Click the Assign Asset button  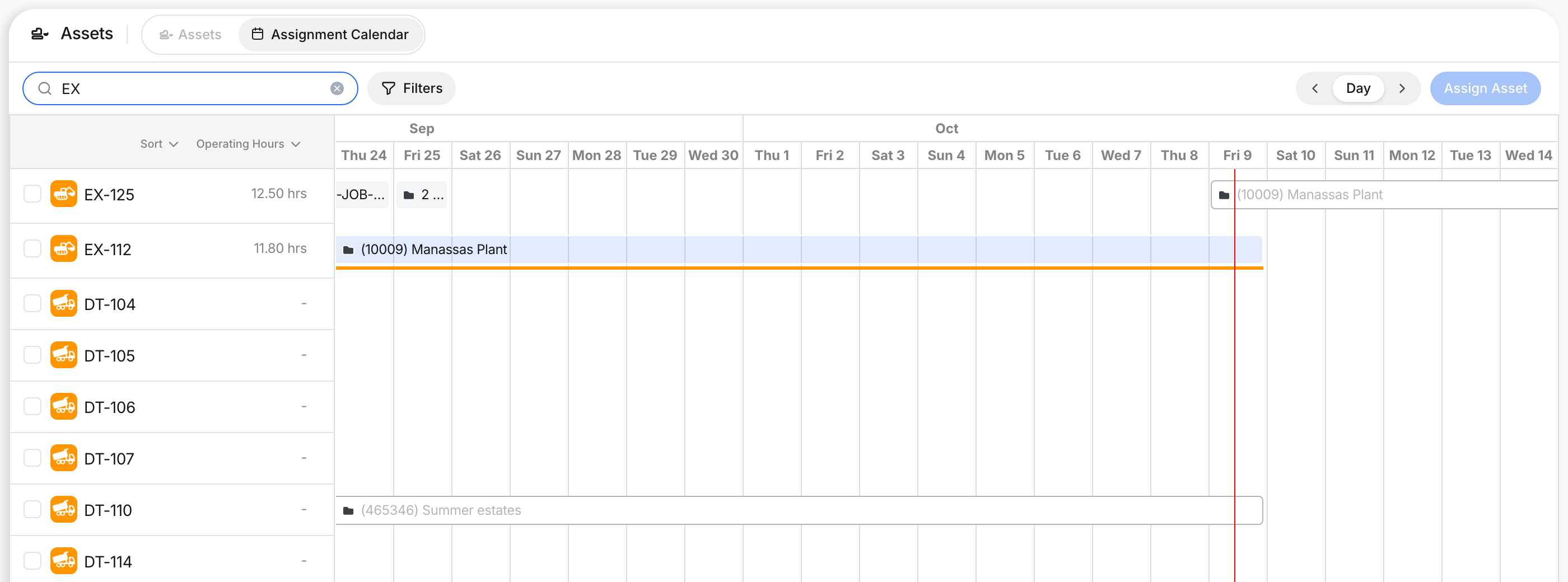pos(1485,89)
